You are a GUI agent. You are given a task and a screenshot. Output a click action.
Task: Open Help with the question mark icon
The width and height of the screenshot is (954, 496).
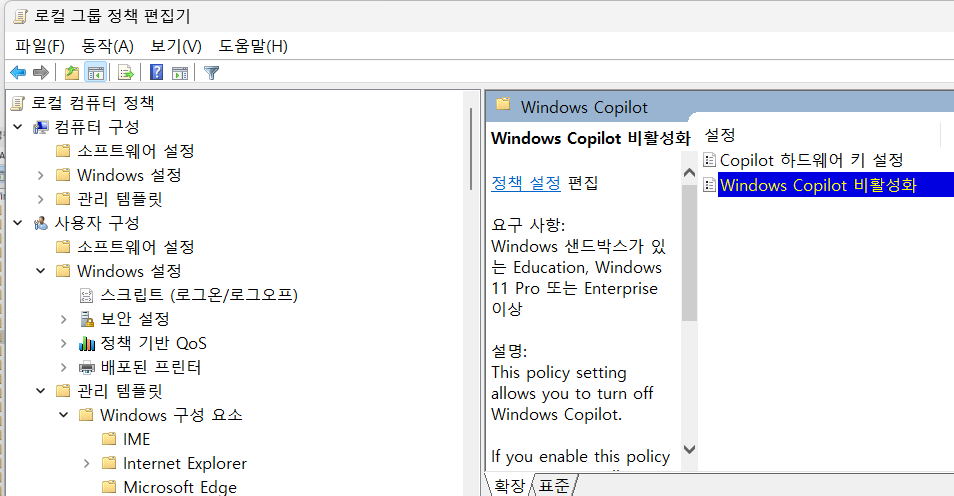coord(156,72)
